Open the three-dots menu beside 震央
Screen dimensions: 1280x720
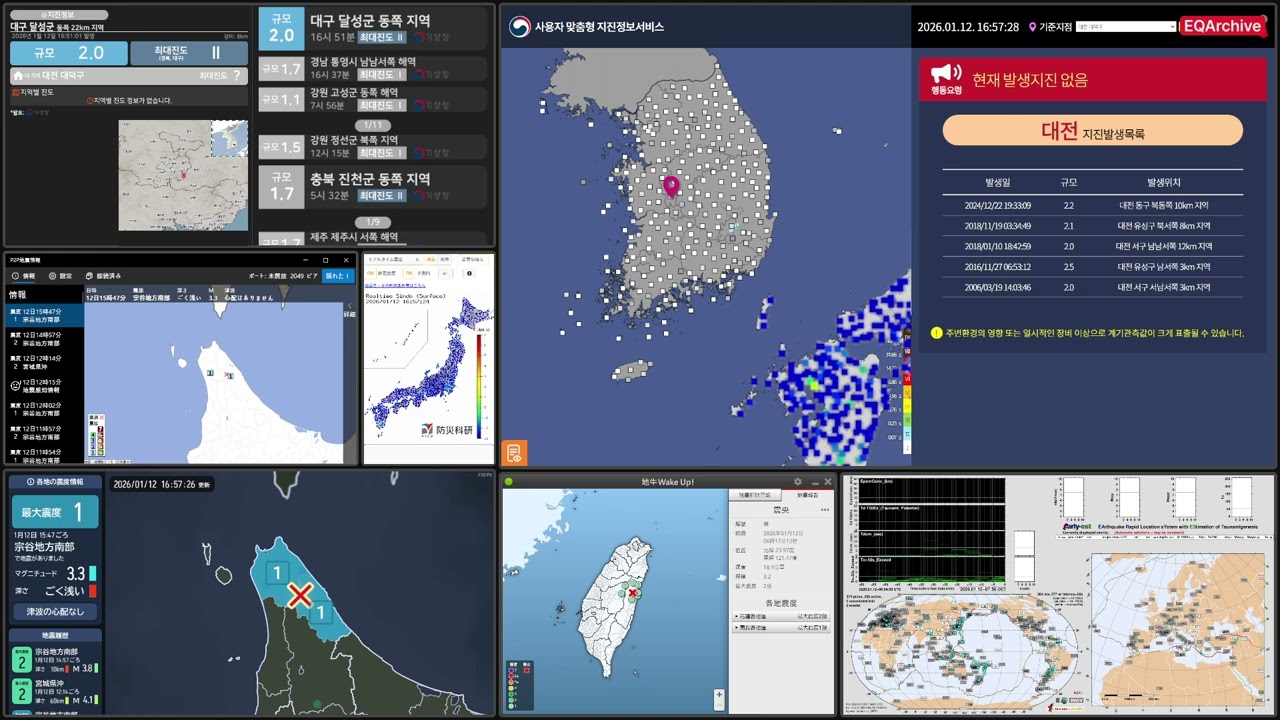(824, 510)
